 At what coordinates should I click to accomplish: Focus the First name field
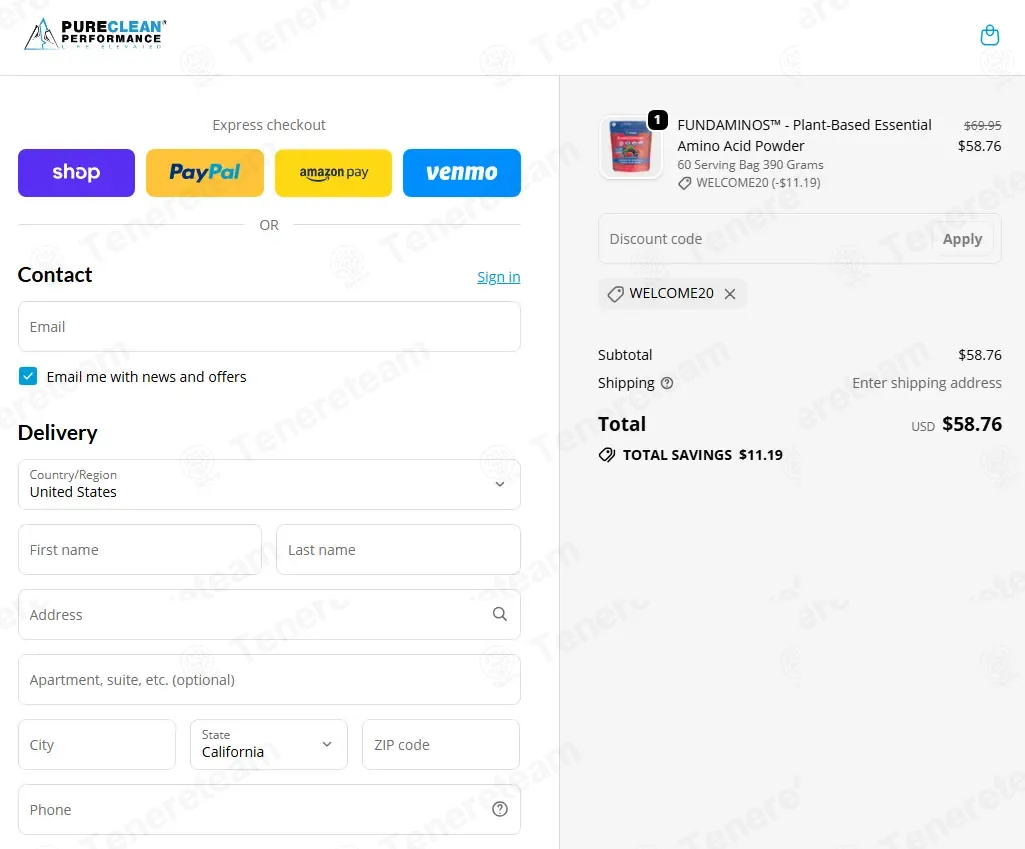[x=140, y=550]
